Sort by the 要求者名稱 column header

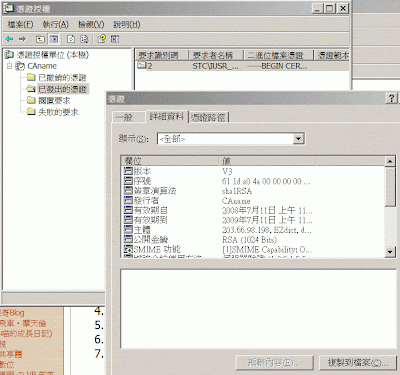[x=216, y=55]
